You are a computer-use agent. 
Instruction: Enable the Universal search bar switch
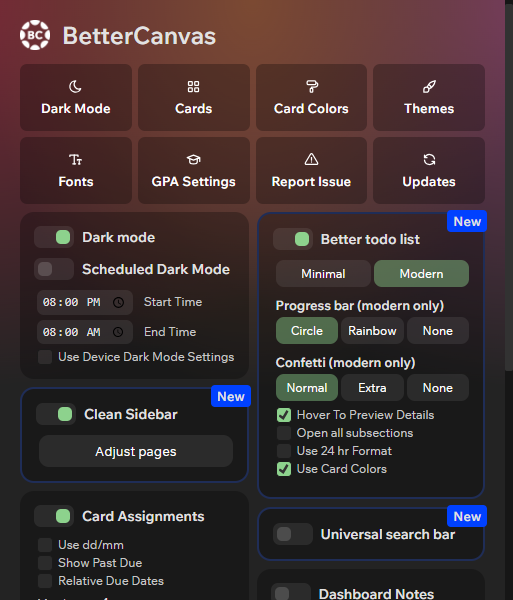(x=293, y=534)
